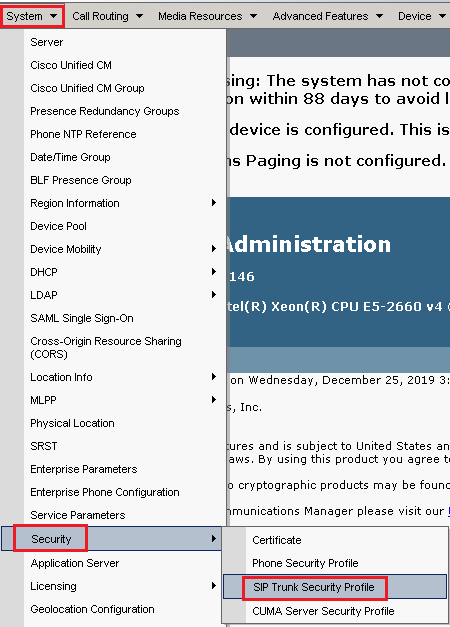Screen dimensions: 450x627
Task: Open Enterprise Parameters
Action: pyautogui.click(x=84, y=469)
